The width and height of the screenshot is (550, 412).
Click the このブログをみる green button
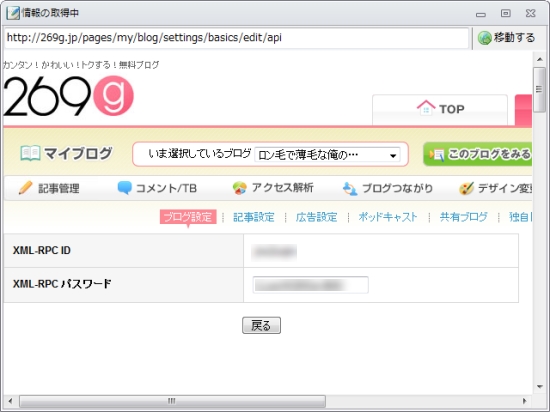pyautogui.click(x=478, y=154)
